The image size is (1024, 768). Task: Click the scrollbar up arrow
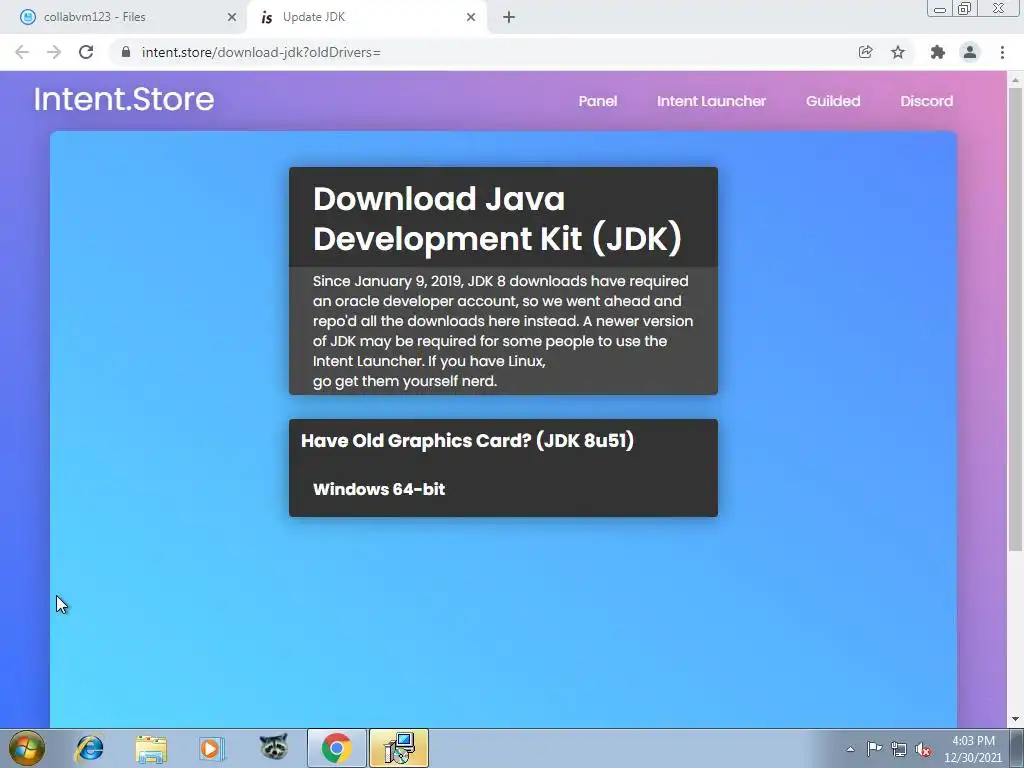click(1015, 80)
